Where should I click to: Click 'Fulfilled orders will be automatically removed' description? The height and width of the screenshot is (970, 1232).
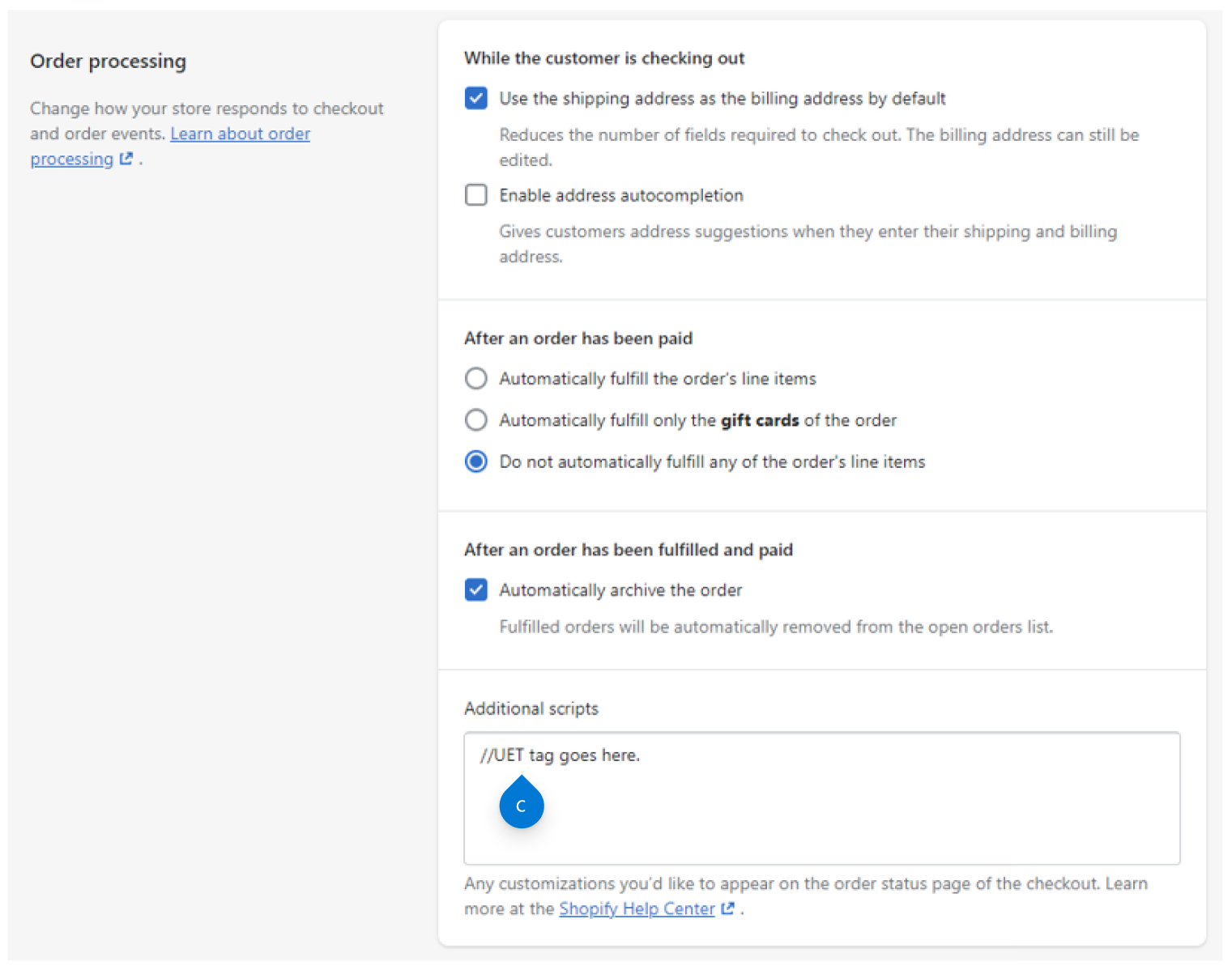(776, 627)
